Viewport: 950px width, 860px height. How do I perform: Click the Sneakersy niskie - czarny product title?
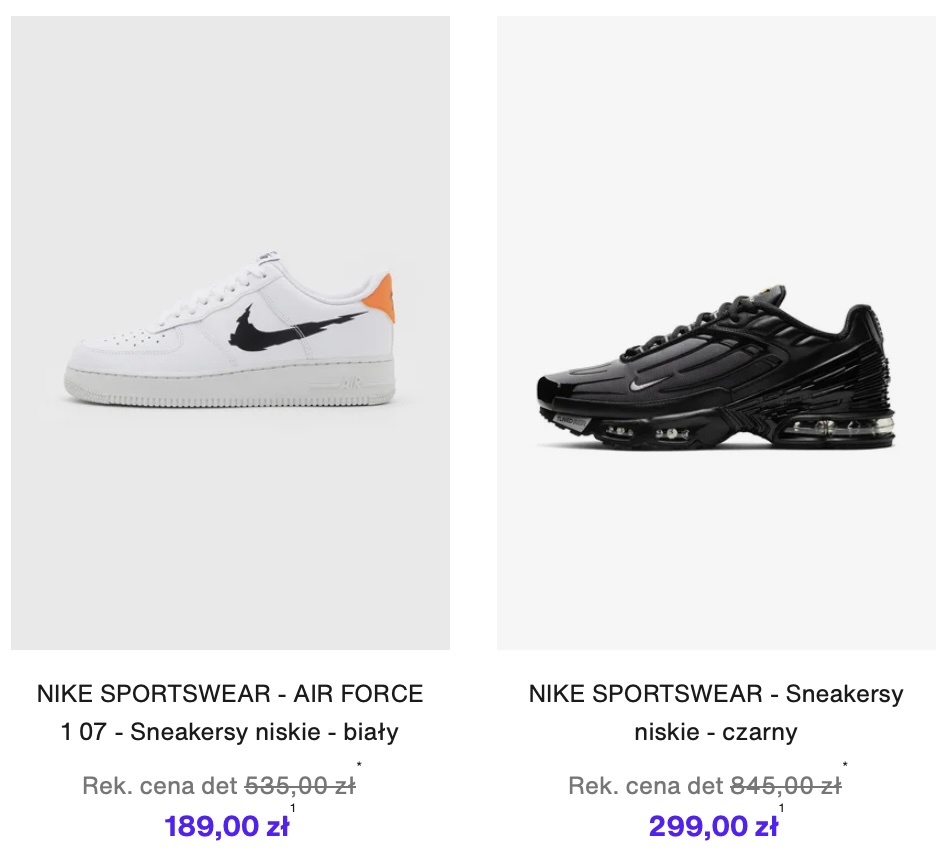(716, 712)
